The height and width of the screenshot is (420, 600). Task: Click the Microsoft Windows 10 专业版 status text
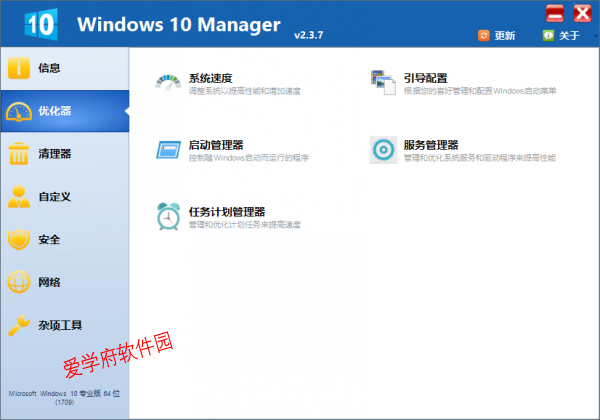pyautogui.click(x=64, y=397)
